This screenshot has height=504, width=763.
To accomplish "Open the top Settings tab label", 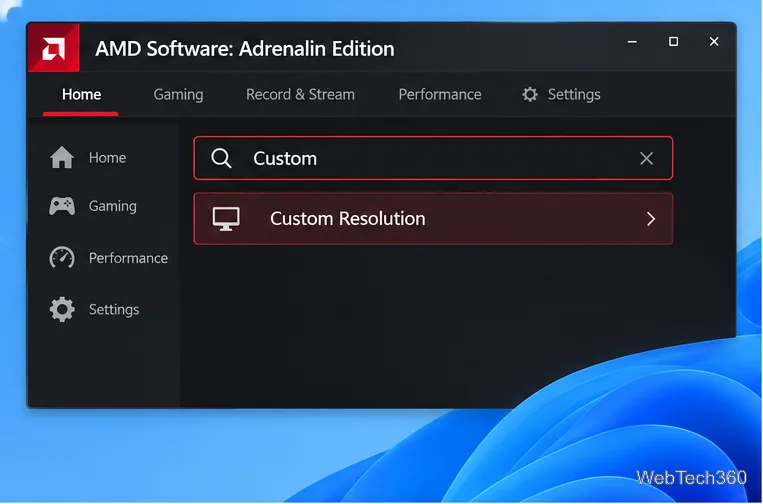I will pos(574,94).
